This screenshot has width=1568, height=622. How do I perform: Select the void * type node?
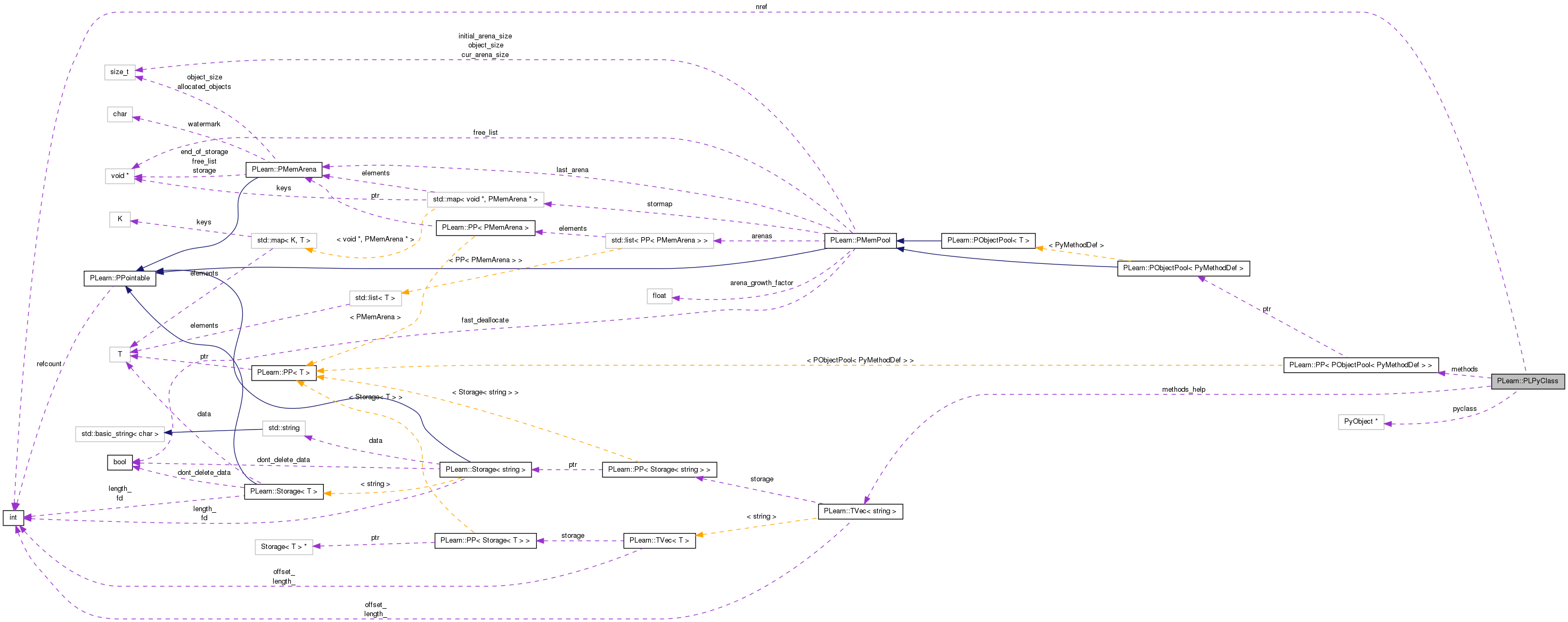tap(119, 175)
